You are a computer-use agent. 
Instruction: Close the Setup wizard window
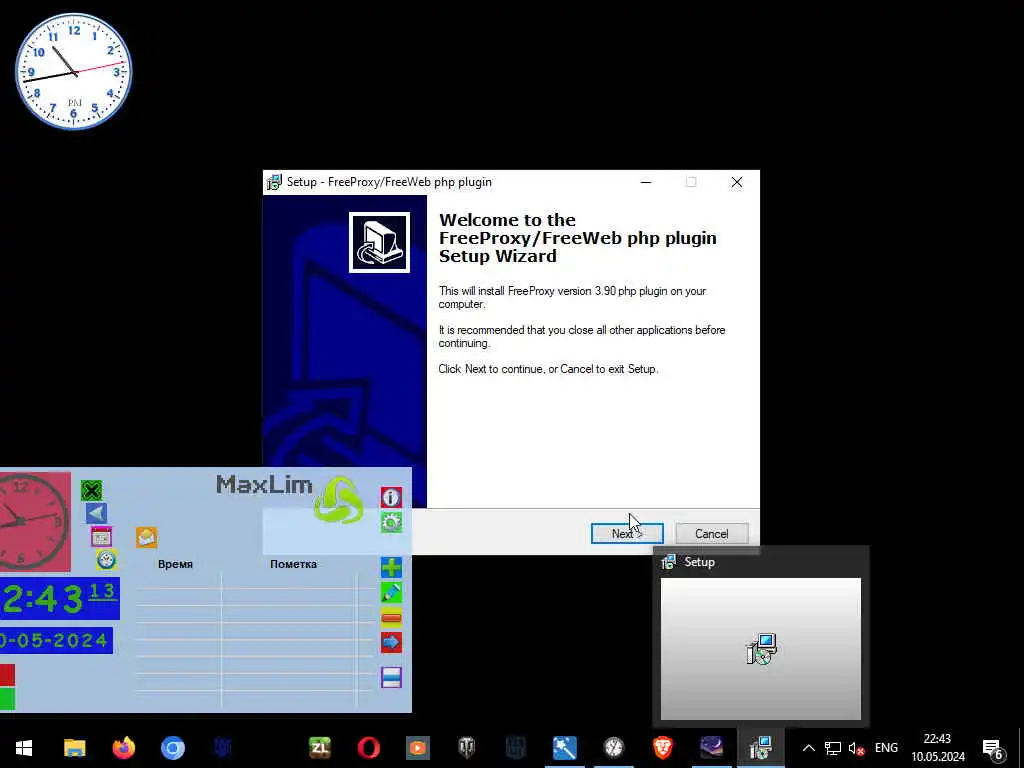tap(737, 182)
